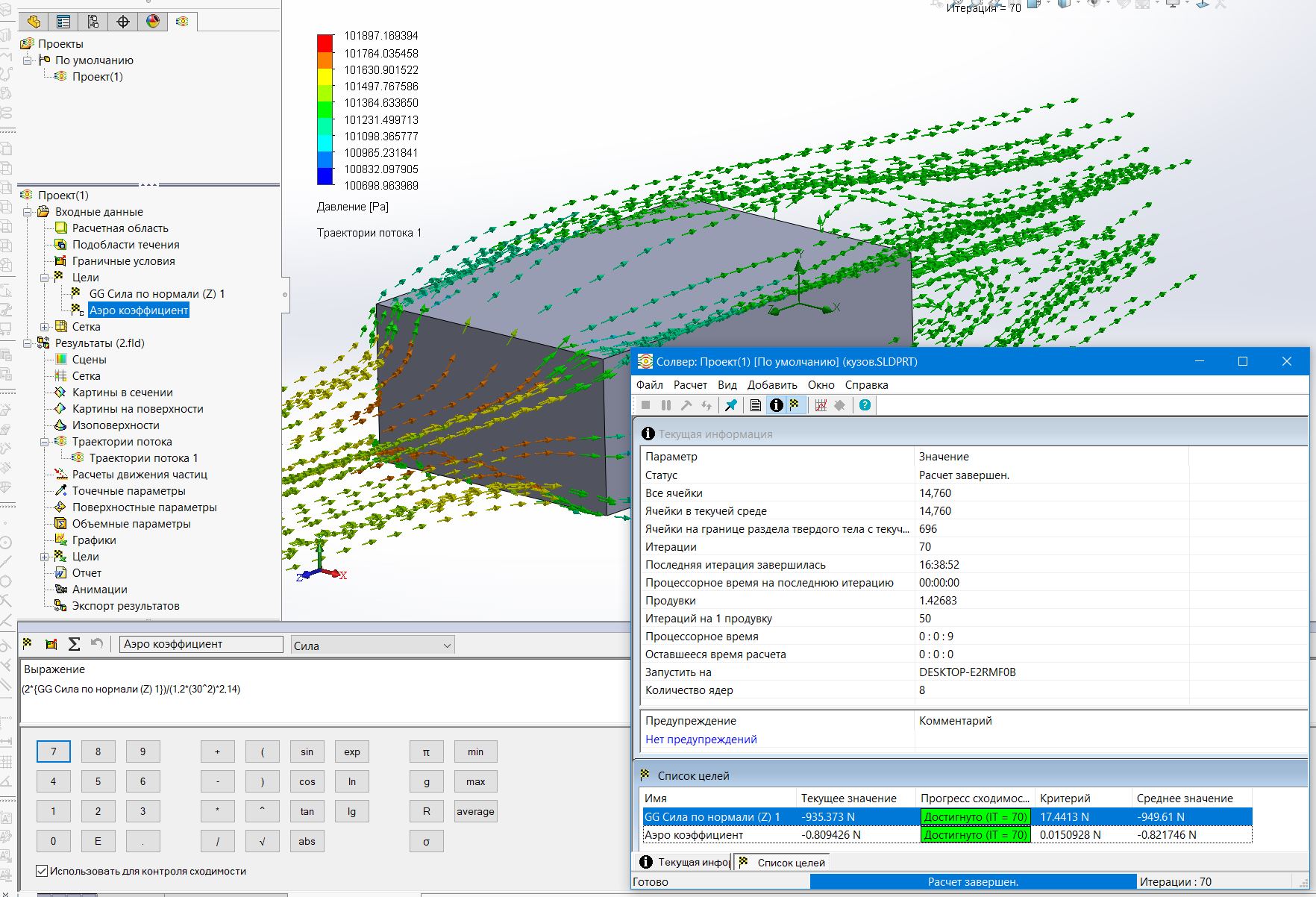Open the DisplayManager color sphere tab

[x=153, y=22]
